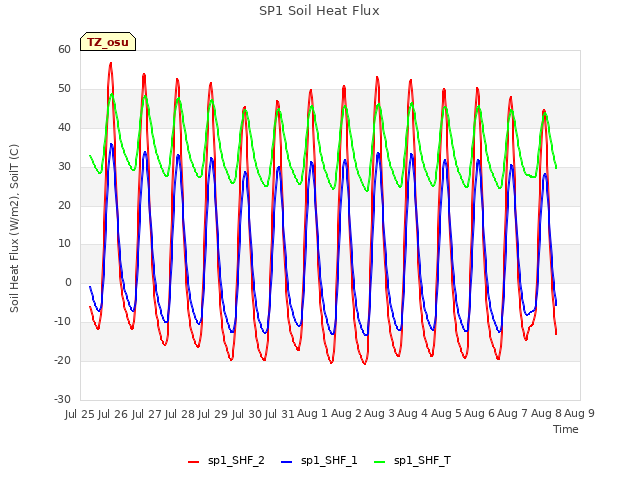
Task: Toggle the sp1_SHF_2 legend entry
Action: pos(226,461)
